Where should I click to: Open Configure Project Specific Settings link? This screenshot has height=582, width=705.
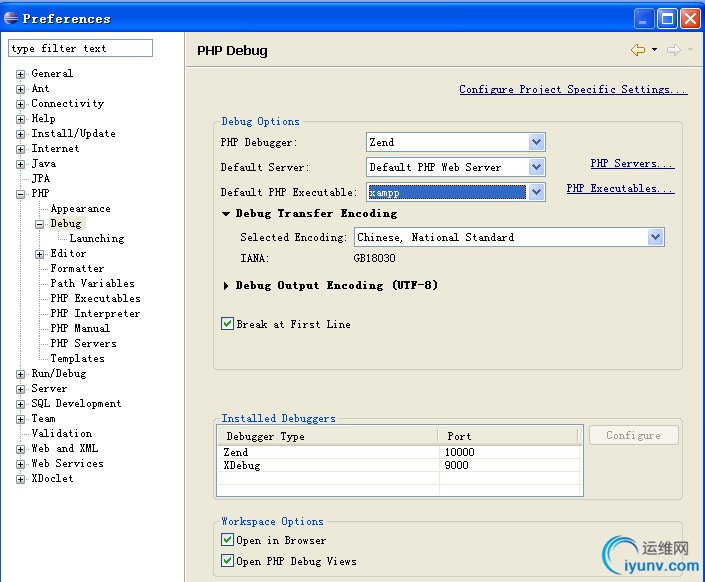coord(573,90)
